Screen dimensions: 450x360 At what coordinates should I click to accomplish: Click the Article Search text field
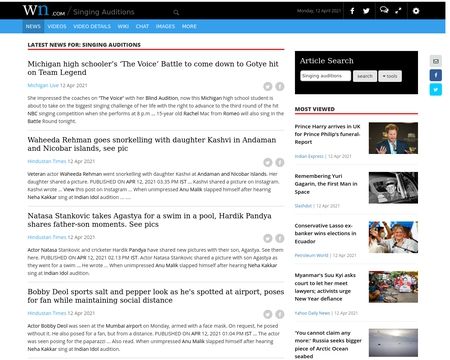click(325, 76)
